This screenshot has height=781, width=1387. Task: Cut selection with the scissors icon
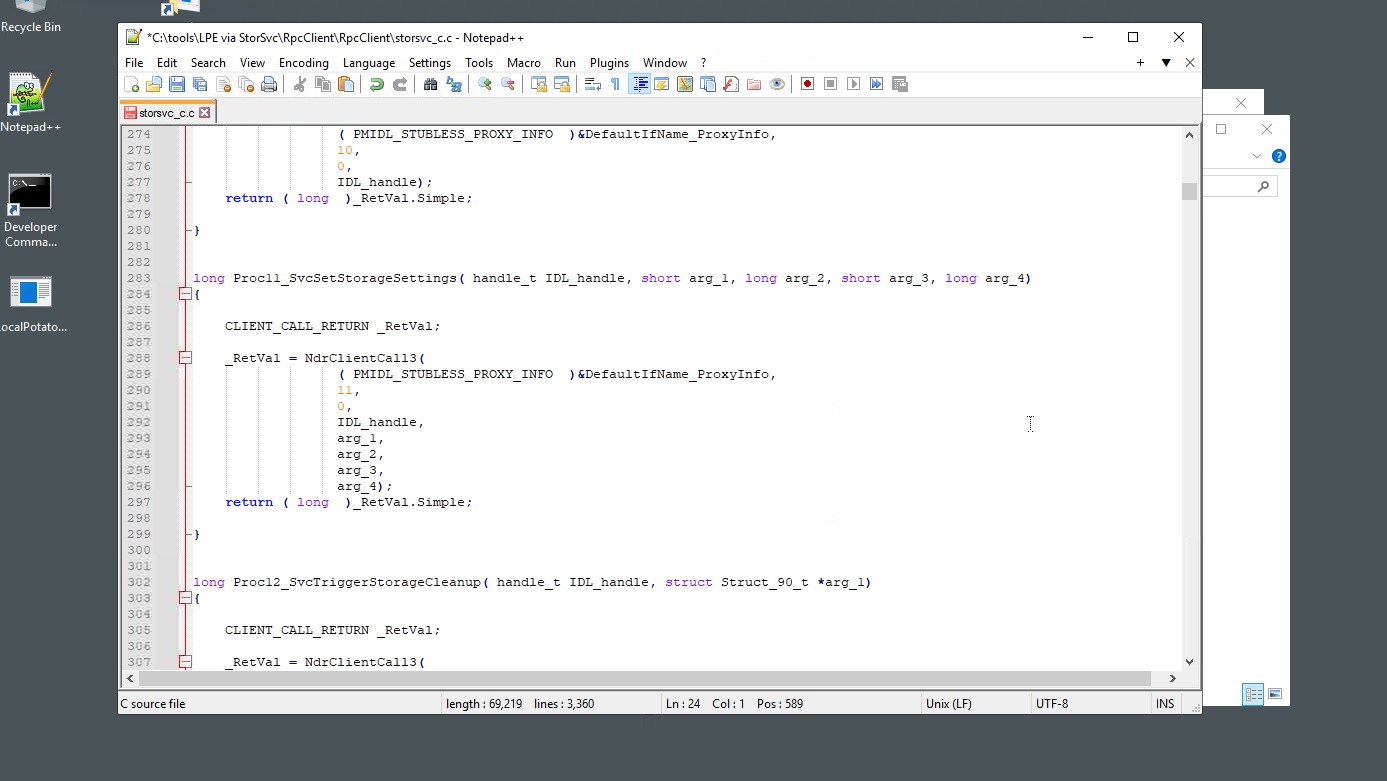tap(299, 84)
